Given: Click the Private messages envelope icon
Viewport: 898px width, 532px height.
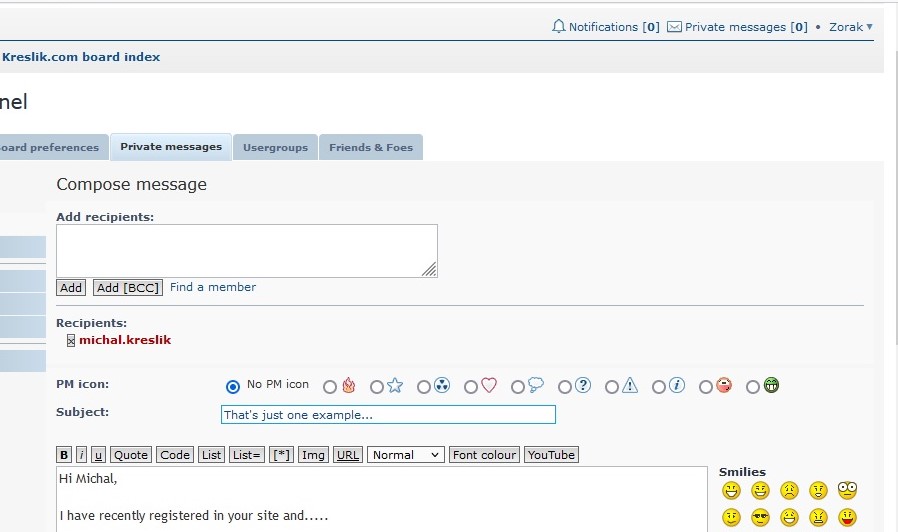Looking at the screenshot, I should point(675,27).
